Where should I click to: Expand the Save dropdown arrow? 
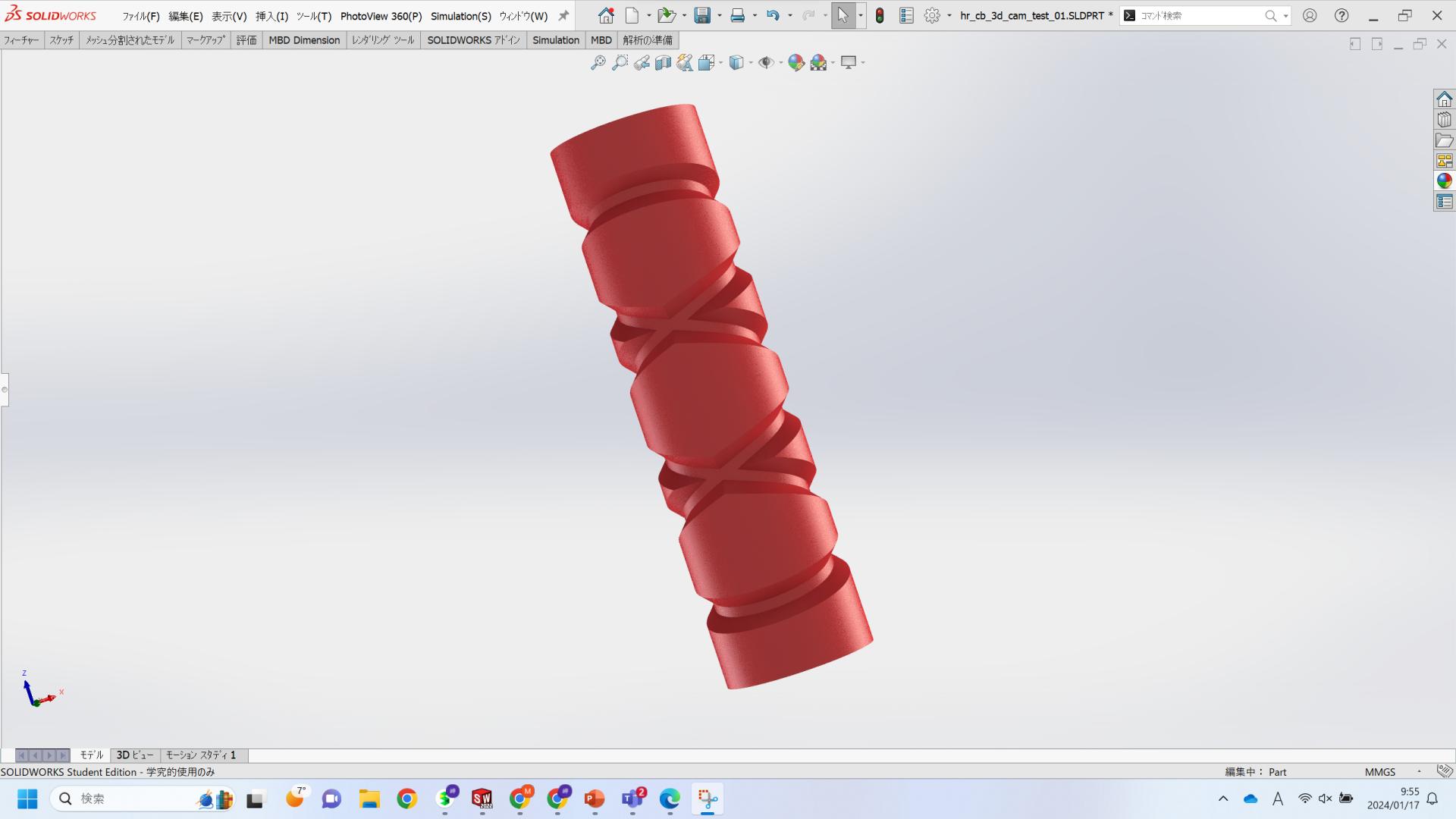720,15
